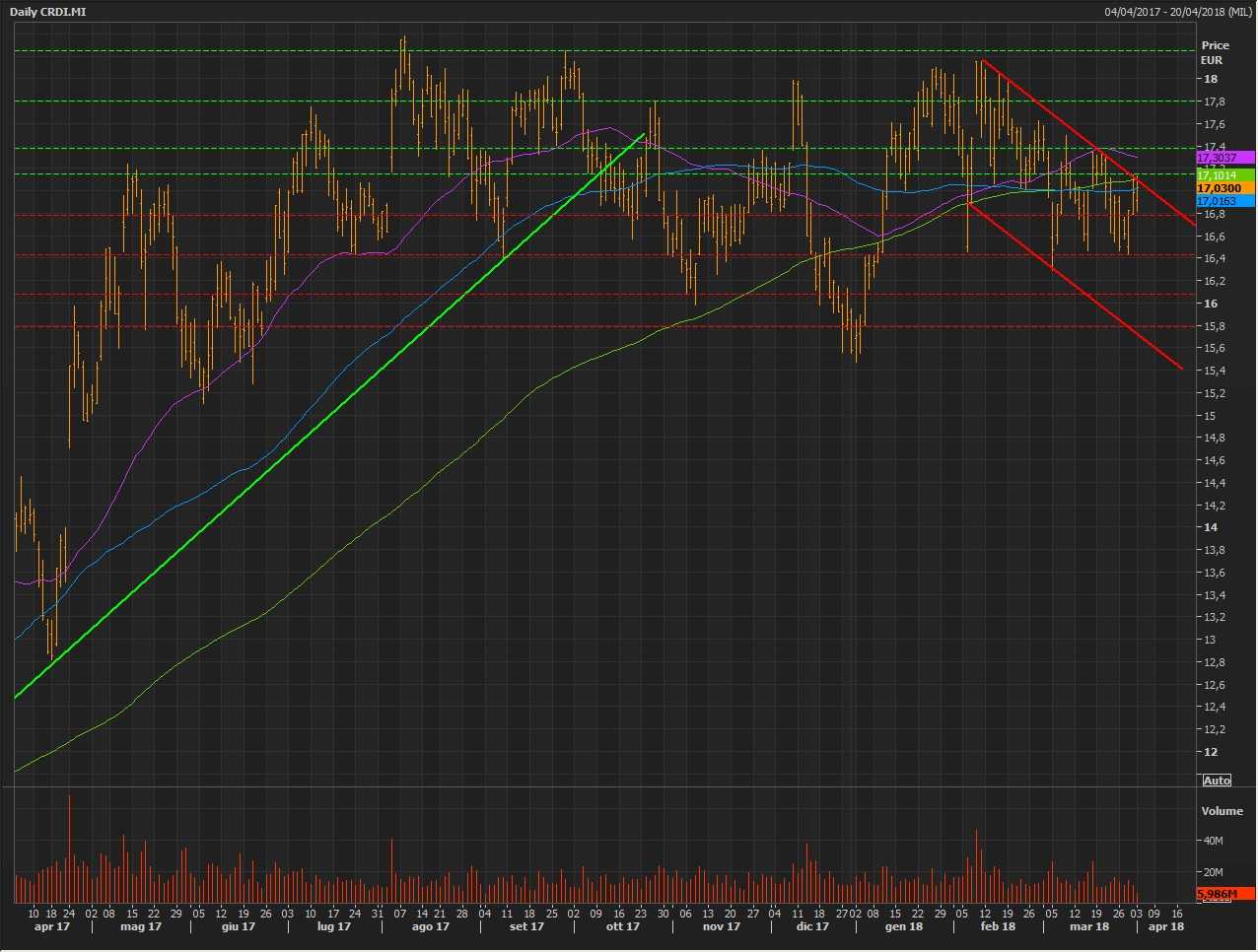Click the 'feb 18' month label
The image size is (1258, 952).
point(998,926)
